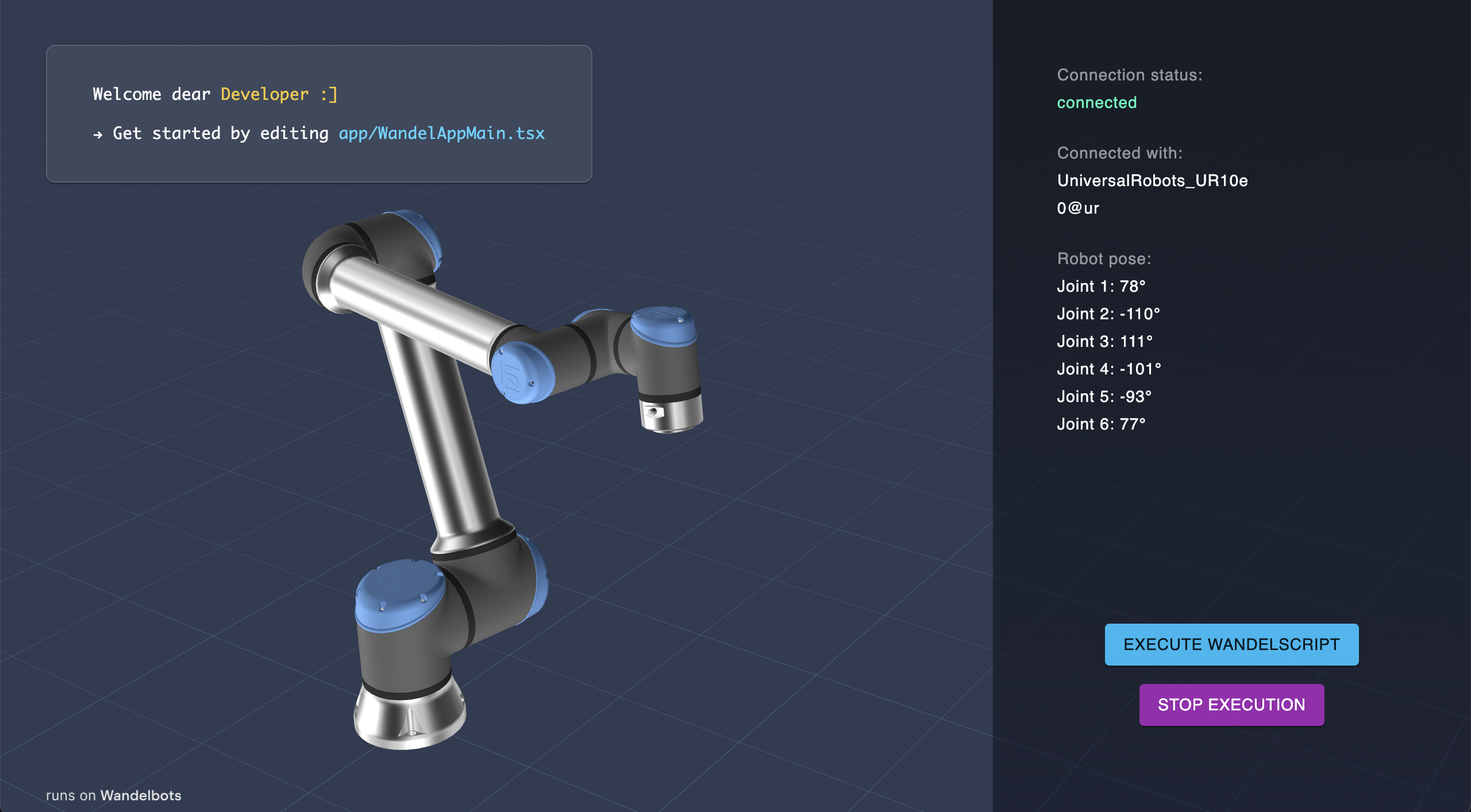The height and width of the screenshot is (812, 1471).
Task: Select the 'connected' status text
Action: [x=1096, y=102]
